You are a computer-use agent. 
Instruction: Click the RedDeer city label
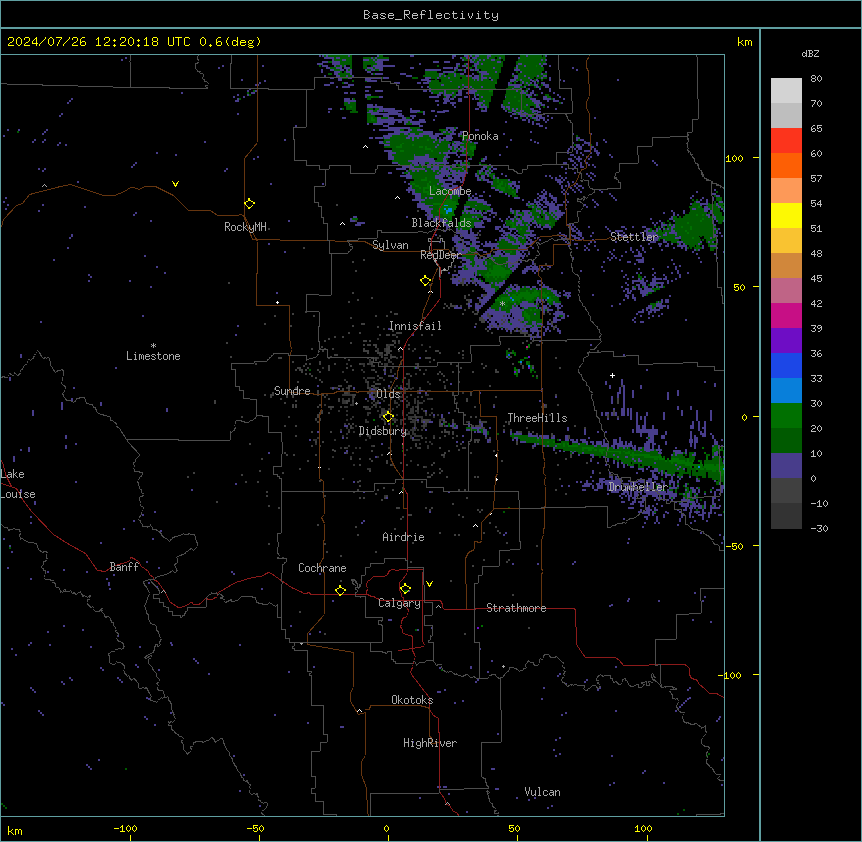pos(440,255)
